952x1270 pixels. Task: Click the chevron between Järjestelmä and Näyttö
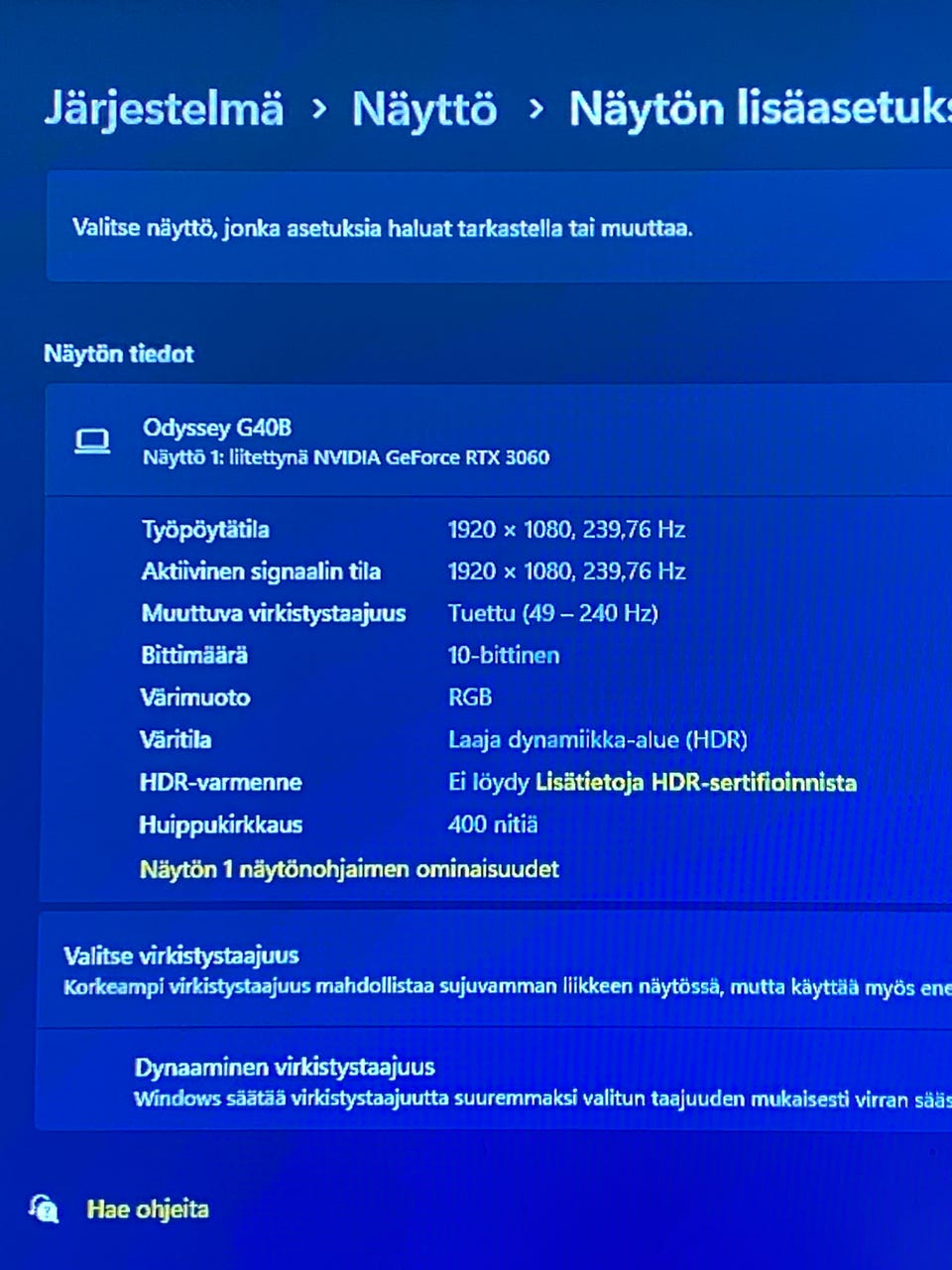[x=318, y=108]
